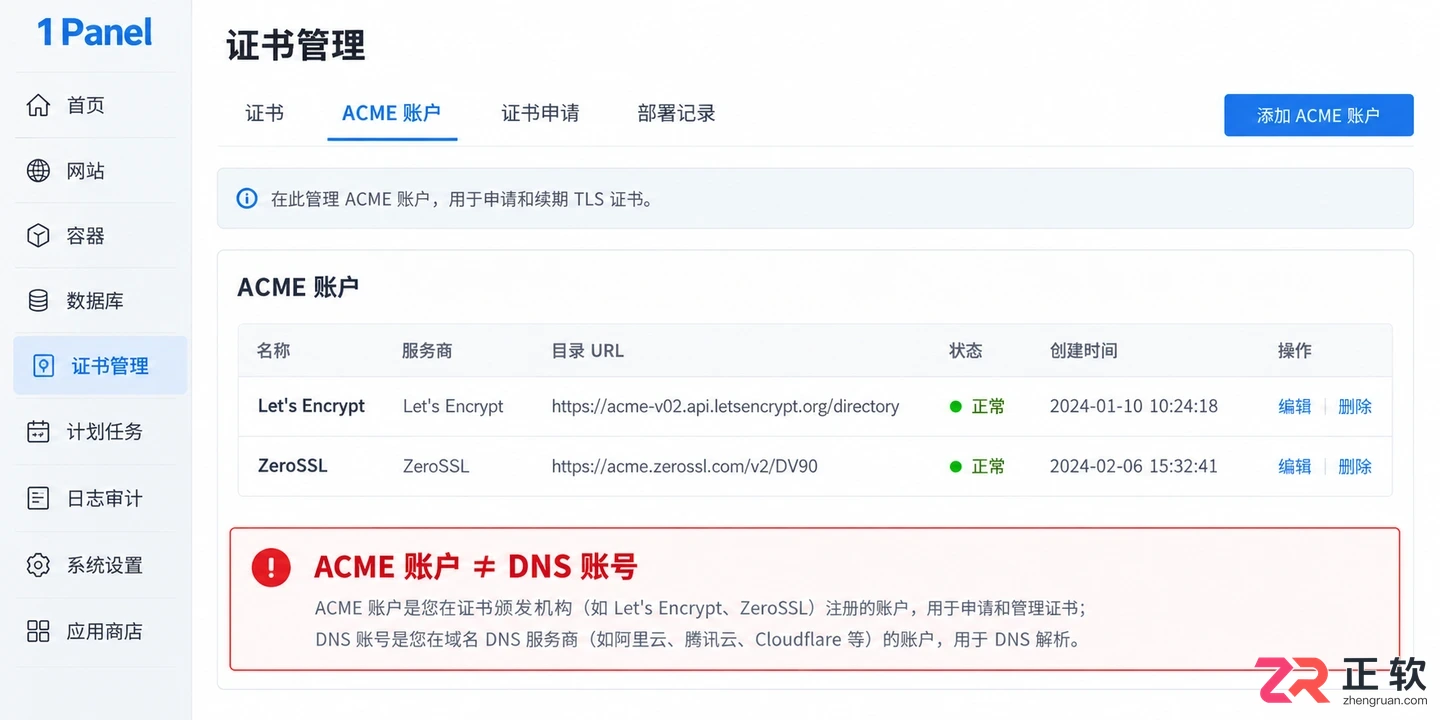Click the 证书管理 page title
This screenshot has width=1440, height=720.
(x=296, y=46)
